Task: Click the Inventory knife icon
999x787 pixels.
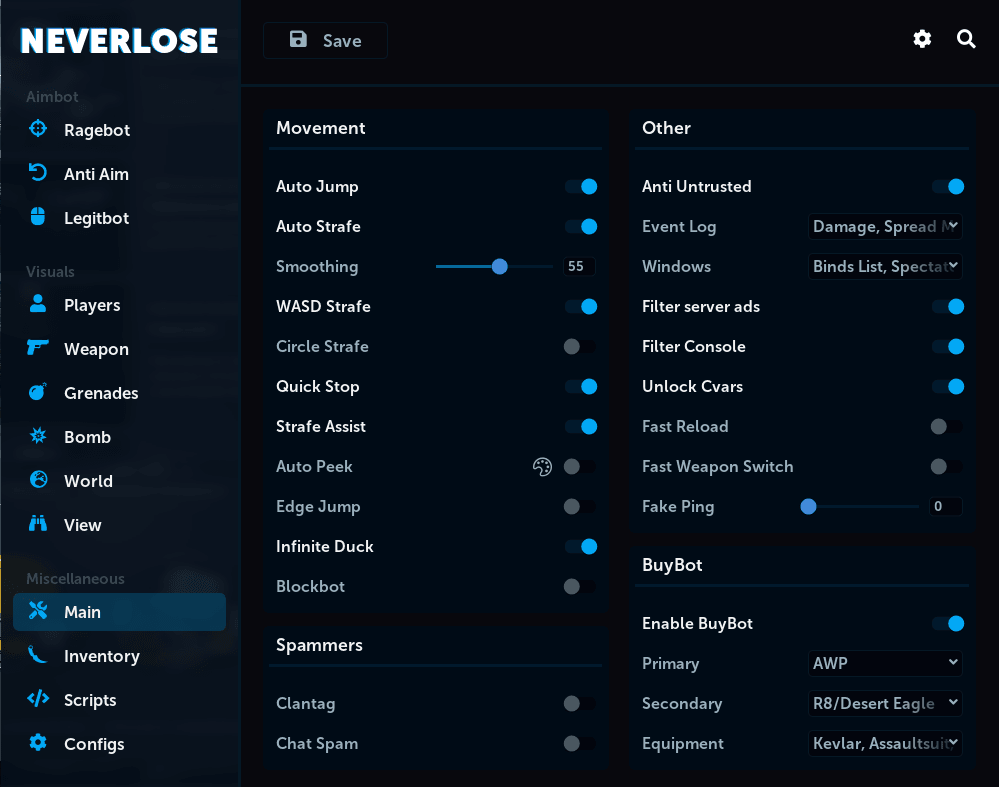Action: pyautogui.click(x=38, y=654)
